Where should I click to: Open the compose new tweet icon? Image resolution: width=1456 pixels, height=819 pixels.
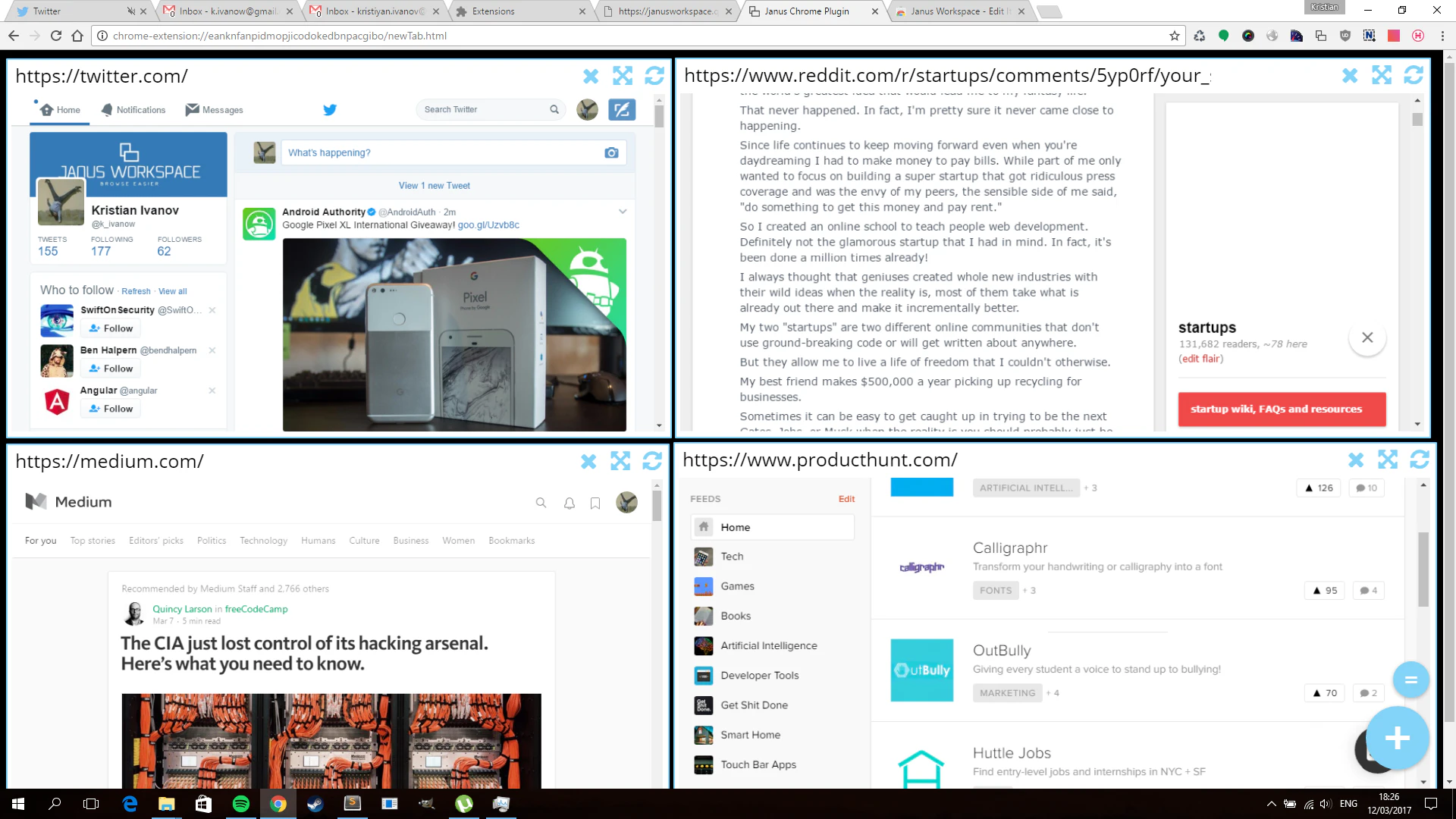point(622,110)
